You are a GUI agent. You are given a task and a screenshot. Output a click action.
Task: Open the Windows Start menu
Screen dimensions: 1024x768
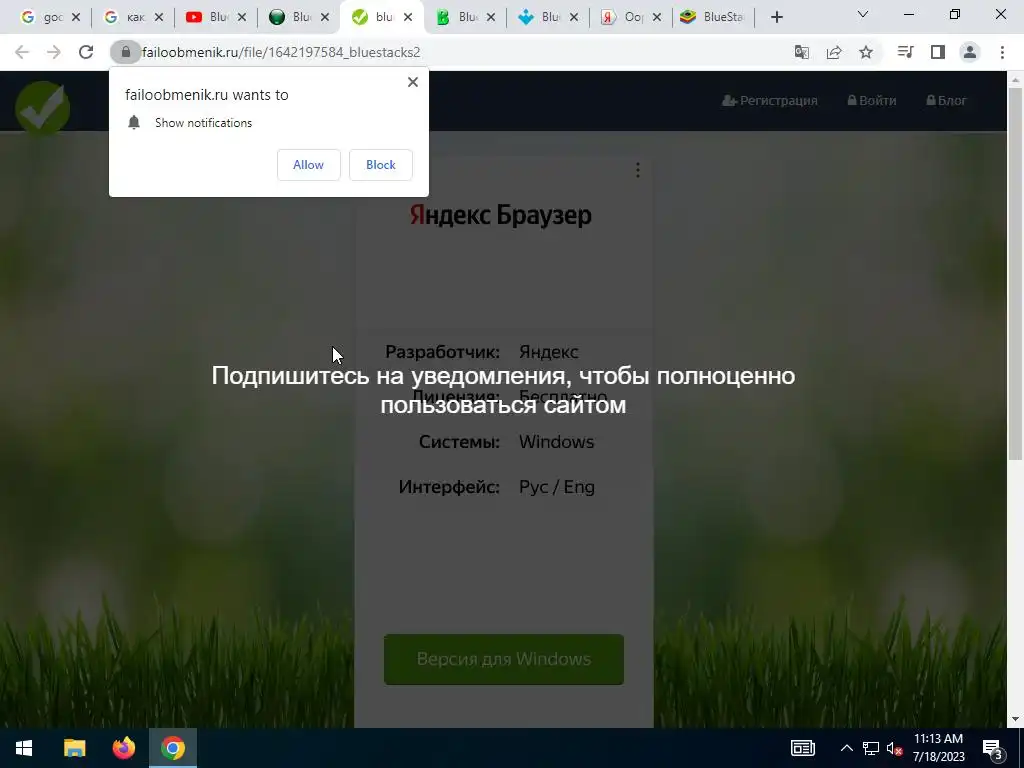click(x=24, y=748)
